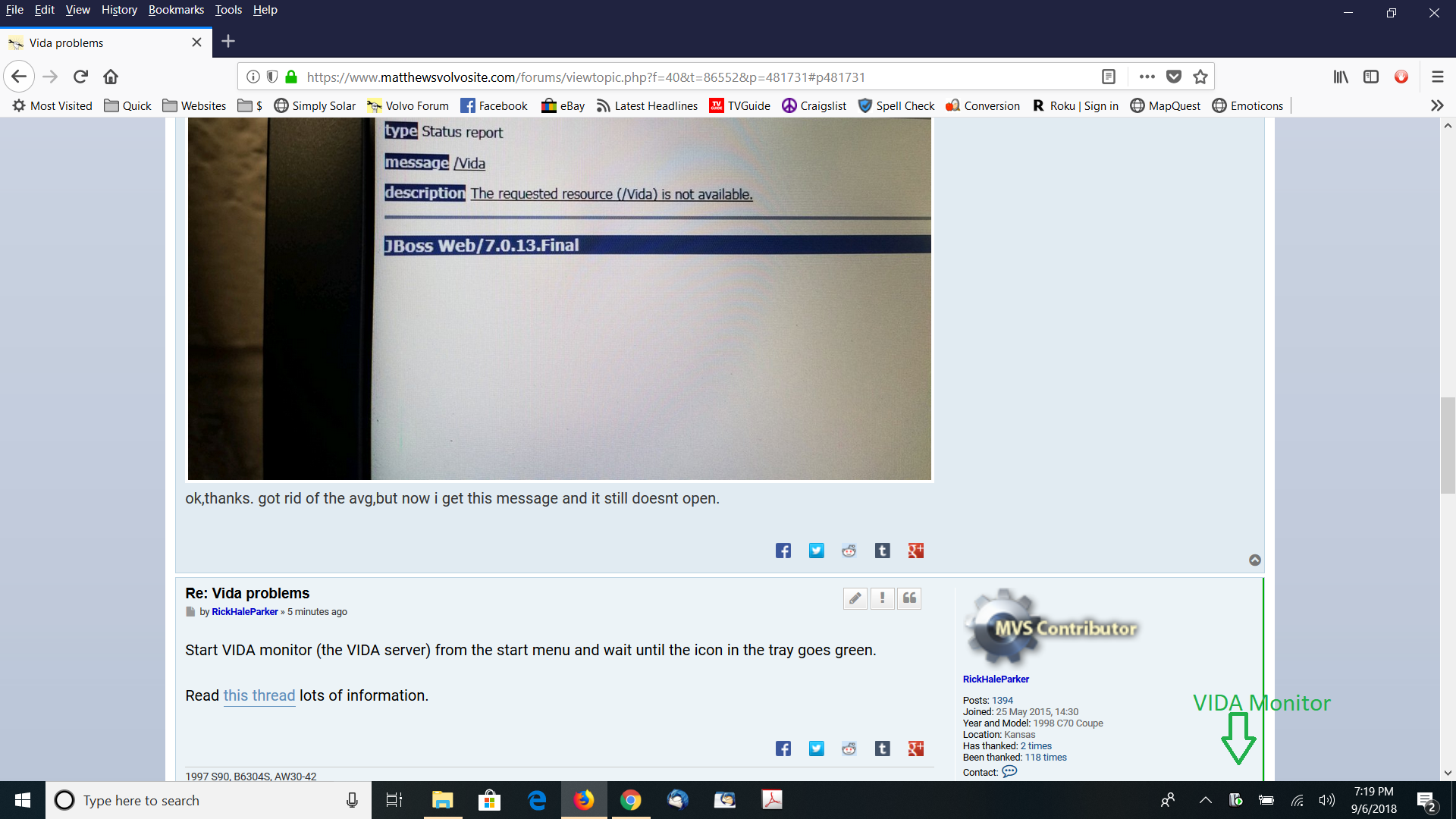Open Pocket save icon in address bar
Viewport: 1456px width, 819px height.
click(1174, 77)
